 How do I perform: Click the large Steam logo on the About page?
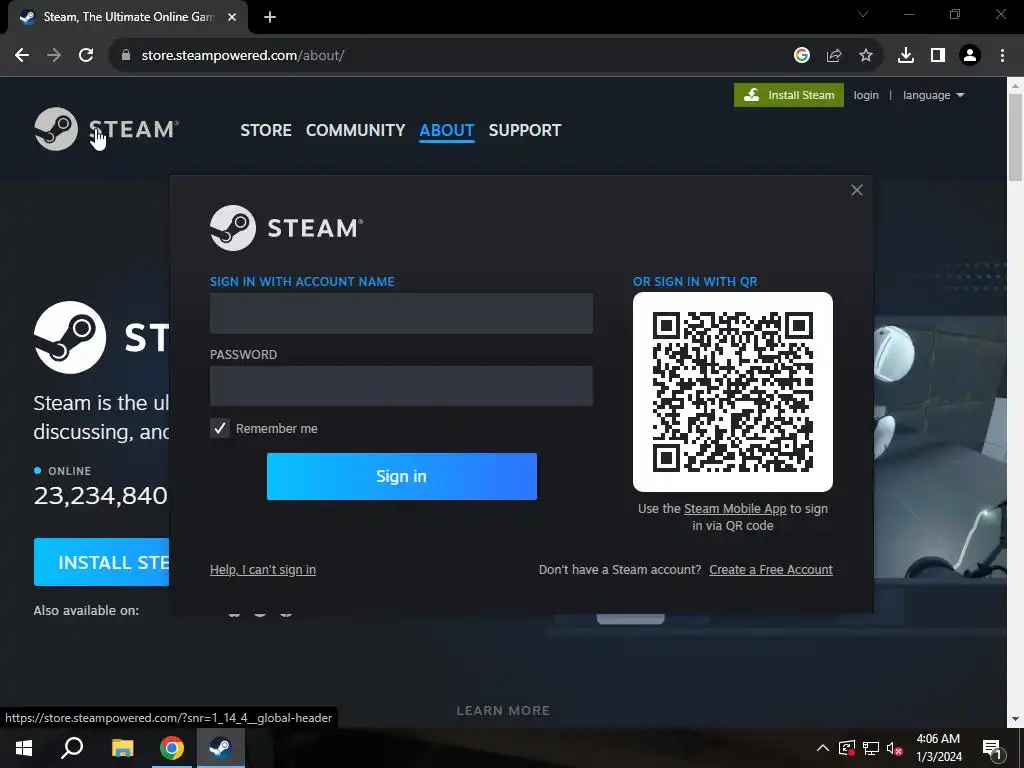tap(70, 338)
